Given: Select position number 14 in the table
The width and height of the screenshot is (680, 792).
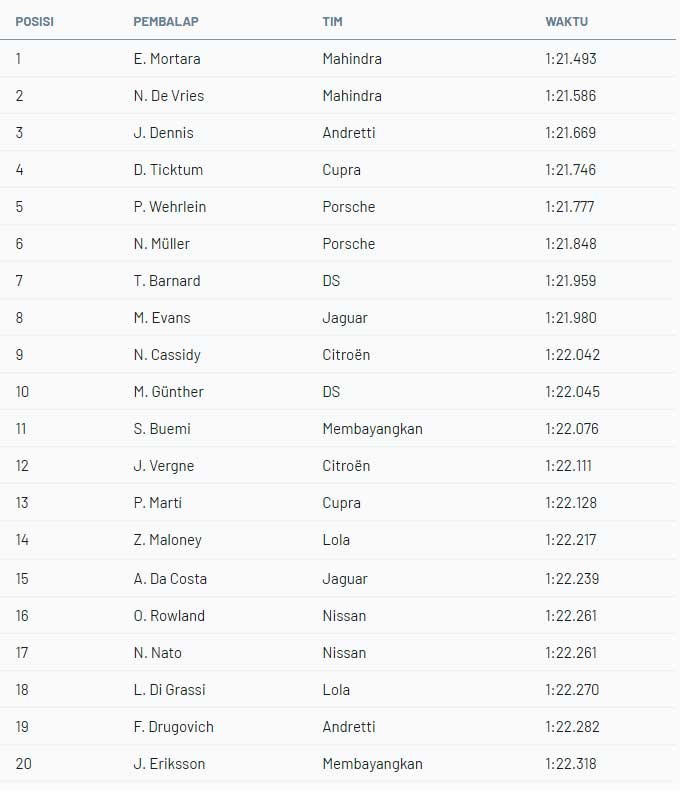Looking at the screenshot, I should (23, 540).
